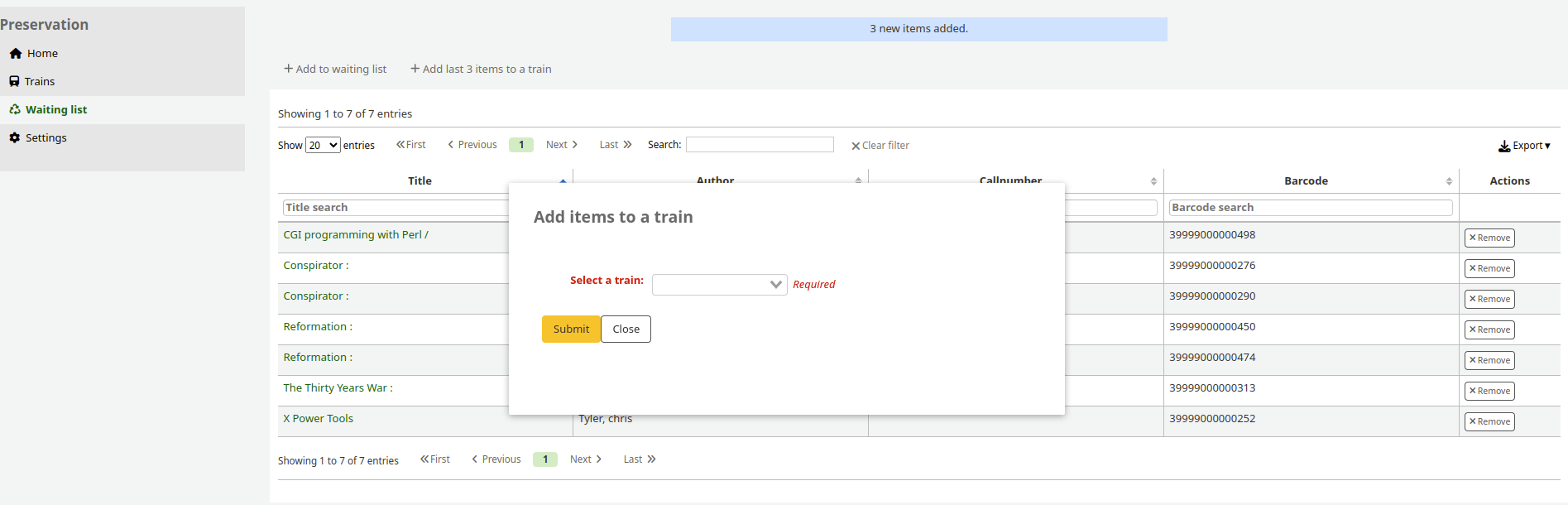Open the Export menu

1524,146
